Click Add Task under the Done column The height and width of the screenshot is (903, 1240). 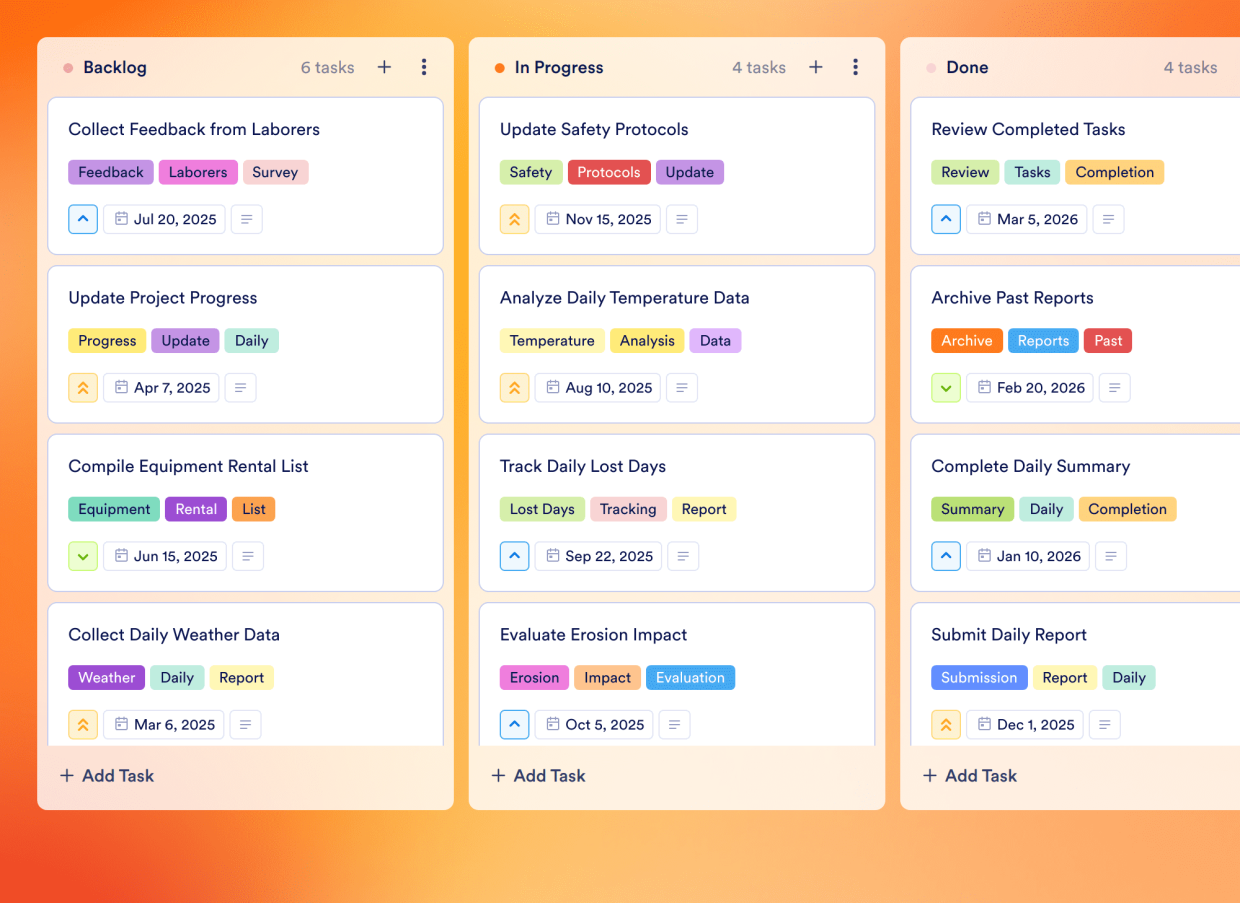tap(969, 775)
